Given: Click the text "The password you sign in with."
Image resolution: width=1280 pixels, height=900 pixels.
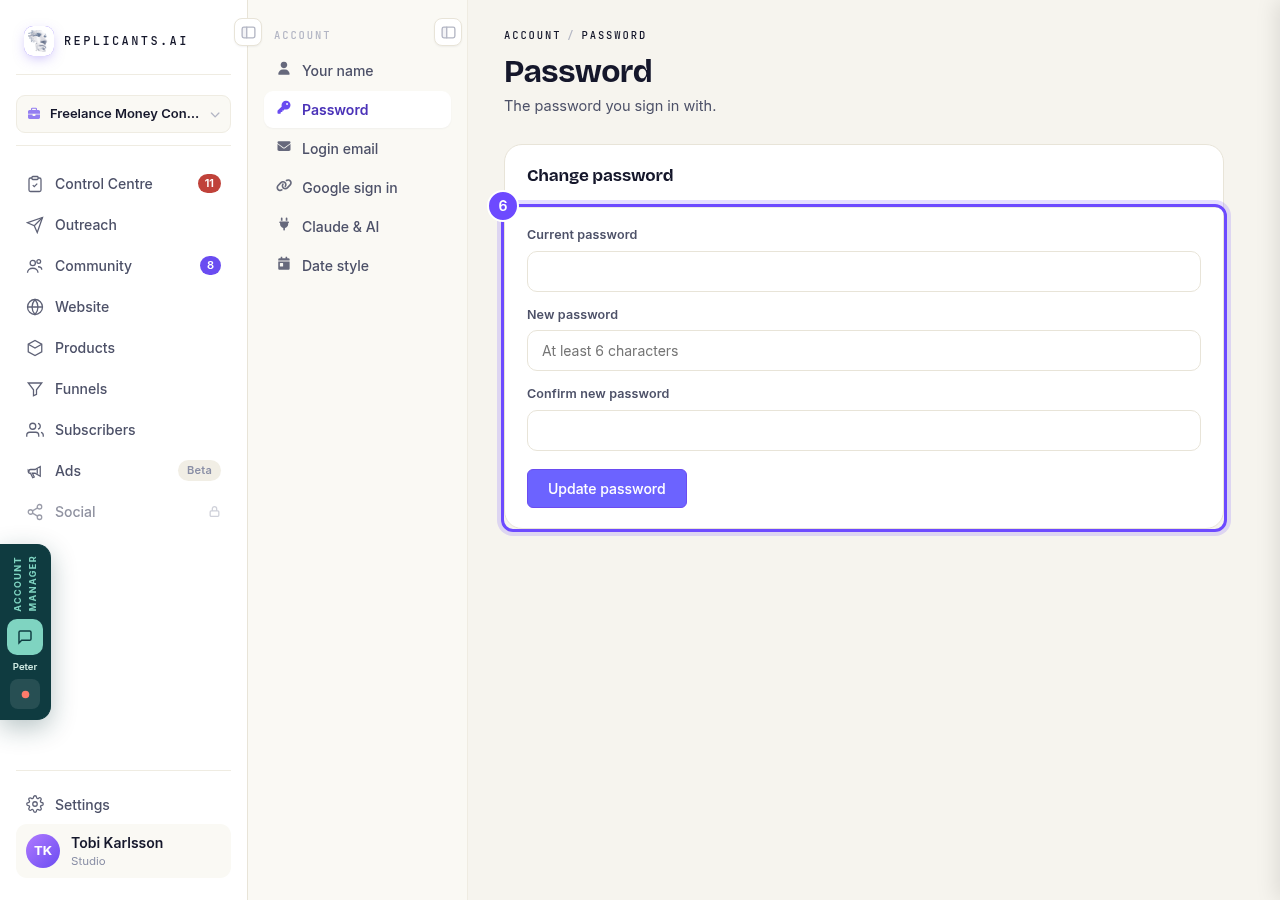Looking at the screenshot, I should tap(610, 106).
